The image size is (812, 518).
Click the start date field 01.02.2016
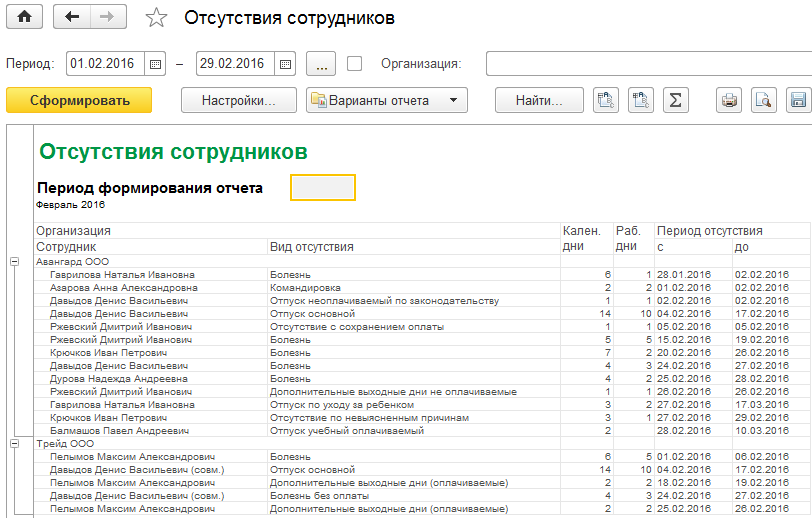click(x=105, y=64)
